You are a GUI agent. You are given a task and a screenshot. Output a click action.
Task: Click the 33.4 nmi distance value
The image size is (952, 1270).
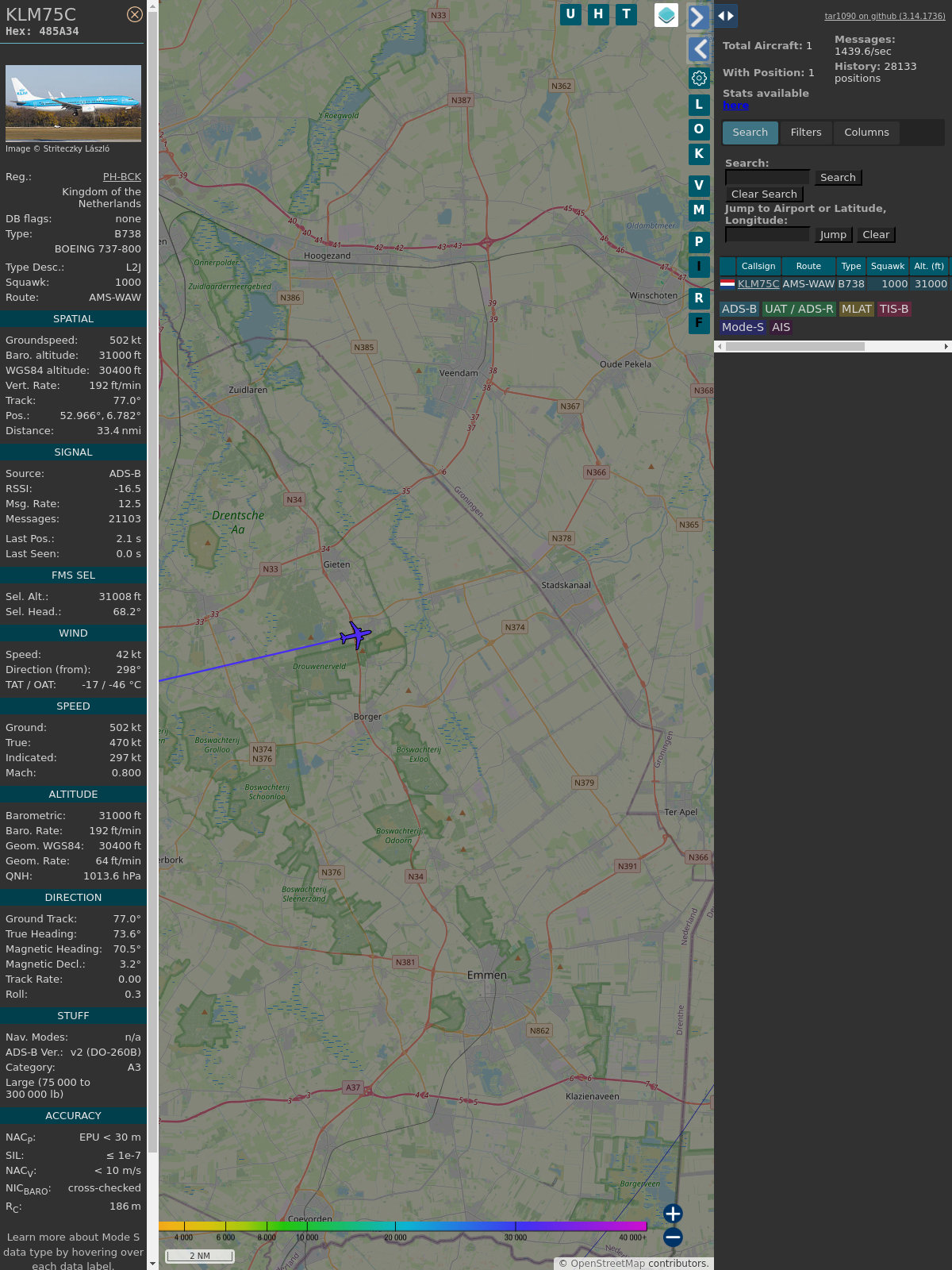tap(119, 431)
